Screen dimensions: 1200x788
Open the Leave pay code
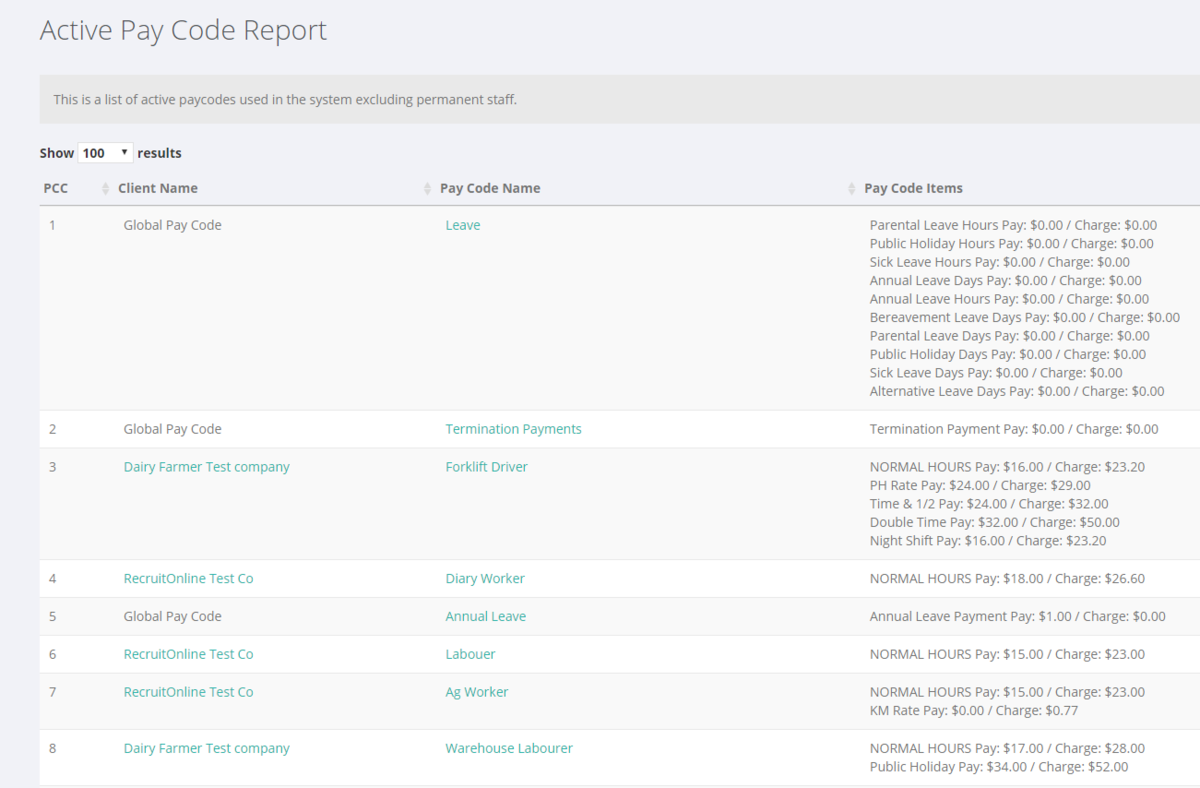462,225
